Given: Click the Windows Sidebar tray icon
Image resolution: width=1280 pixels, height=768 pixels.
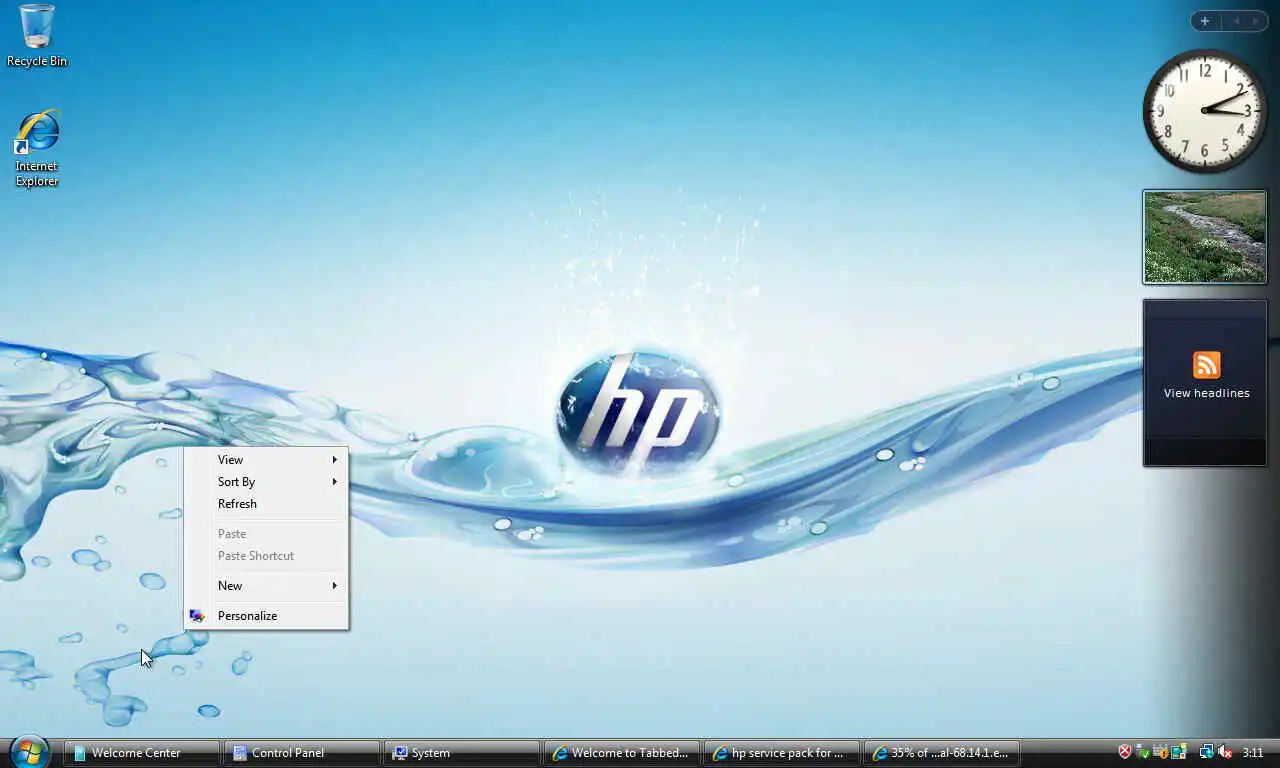Looking at the screenshot, I should point(1179,752).
